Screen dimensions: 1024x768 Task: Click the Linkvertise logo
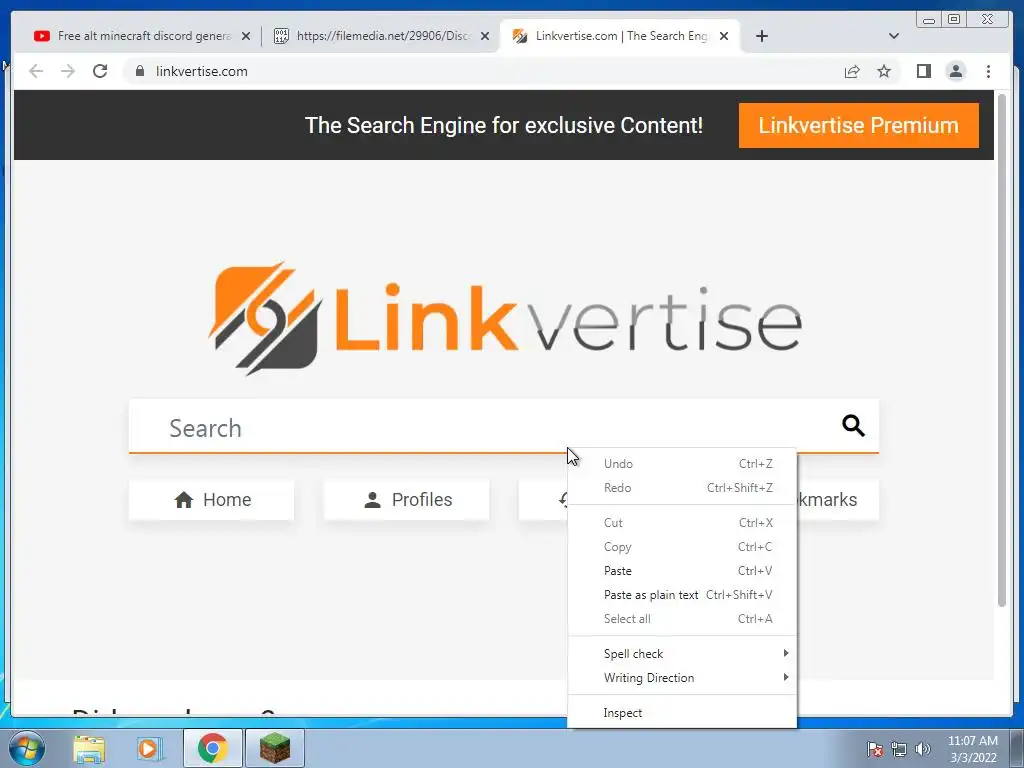(504, 319)
